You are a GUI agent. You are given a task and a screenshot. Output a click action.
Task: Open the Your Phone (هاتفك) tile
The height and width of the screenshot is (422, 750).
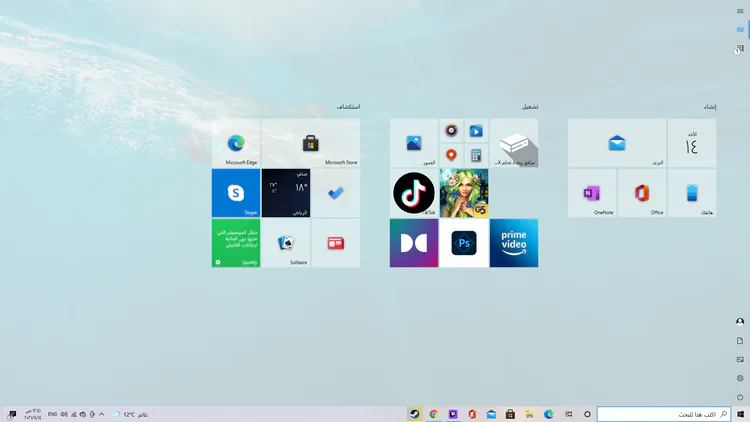[692, 193]
